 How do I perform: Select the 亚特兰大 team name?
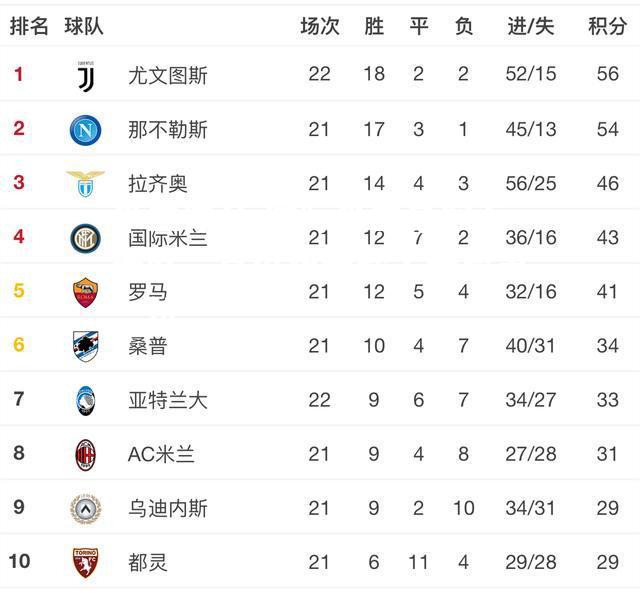tap(168, 400)
